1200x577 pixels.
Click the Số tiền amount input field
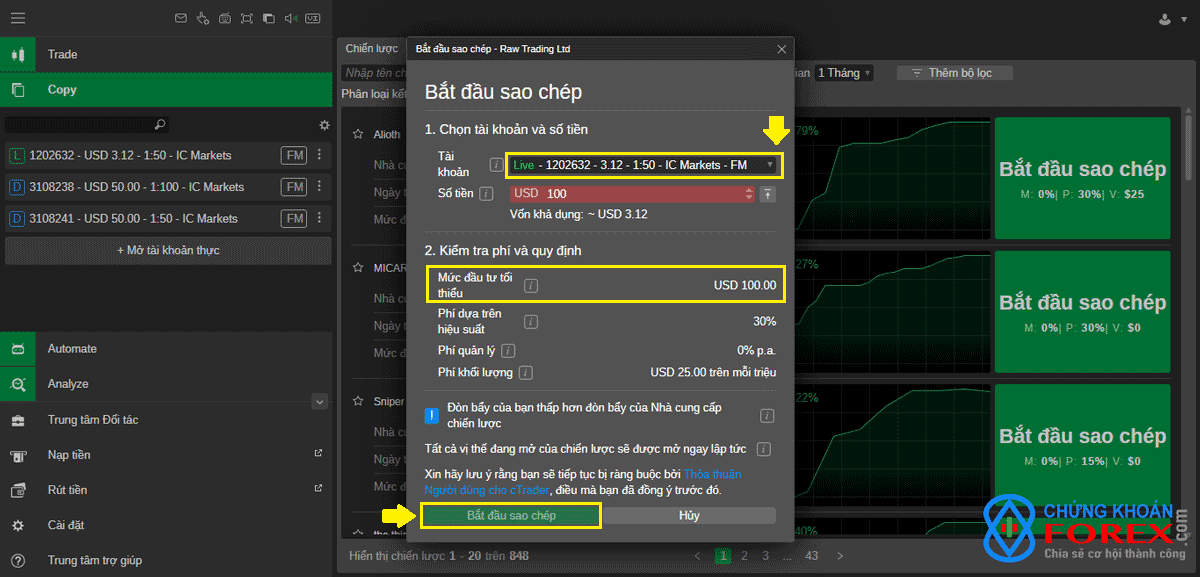pos(632,193)
